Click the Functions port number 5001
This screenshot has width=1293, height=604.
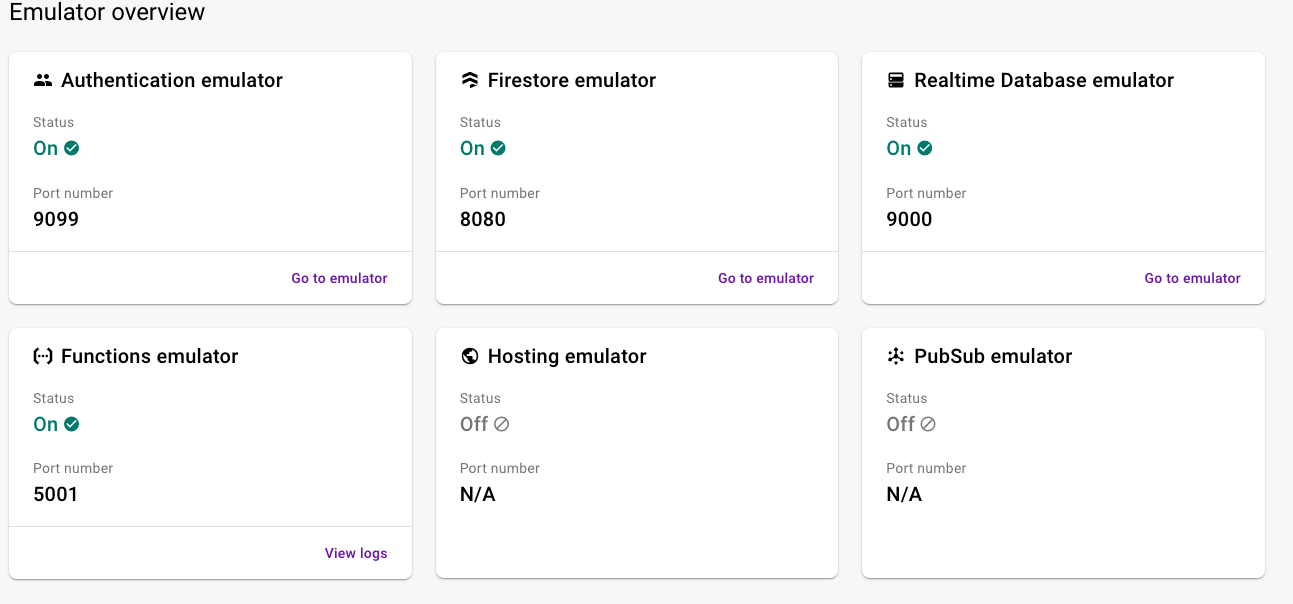(x=55, y=494)
